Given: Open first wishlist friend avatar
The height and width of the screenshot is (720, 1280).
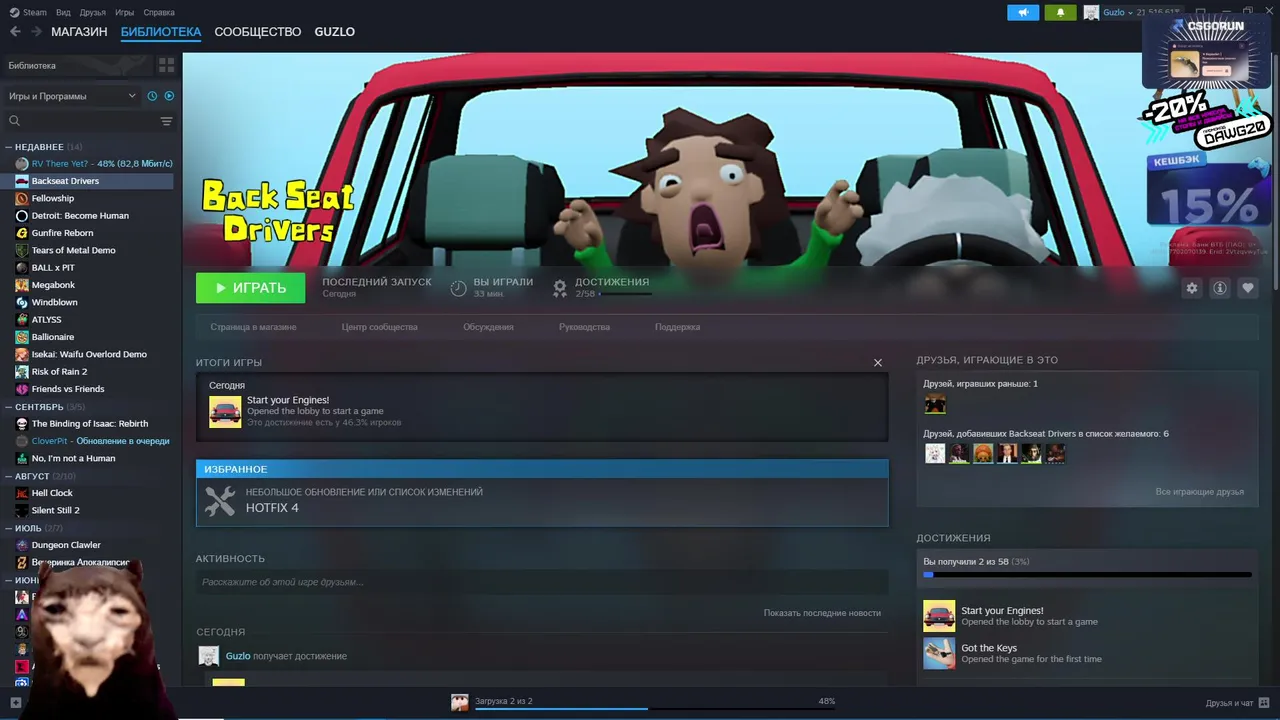Looking at the screenshot, I should point(935,454).
